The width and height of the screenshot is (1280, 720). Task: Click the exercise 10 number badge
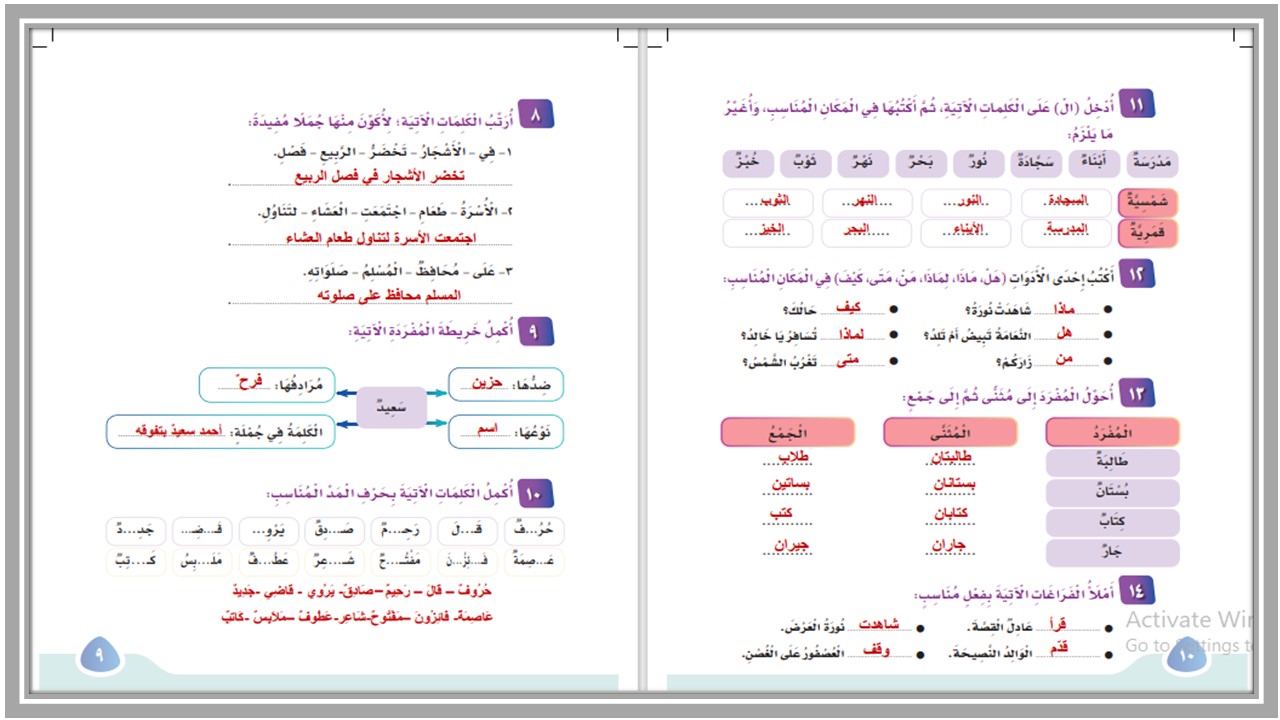tap(535, 492)
